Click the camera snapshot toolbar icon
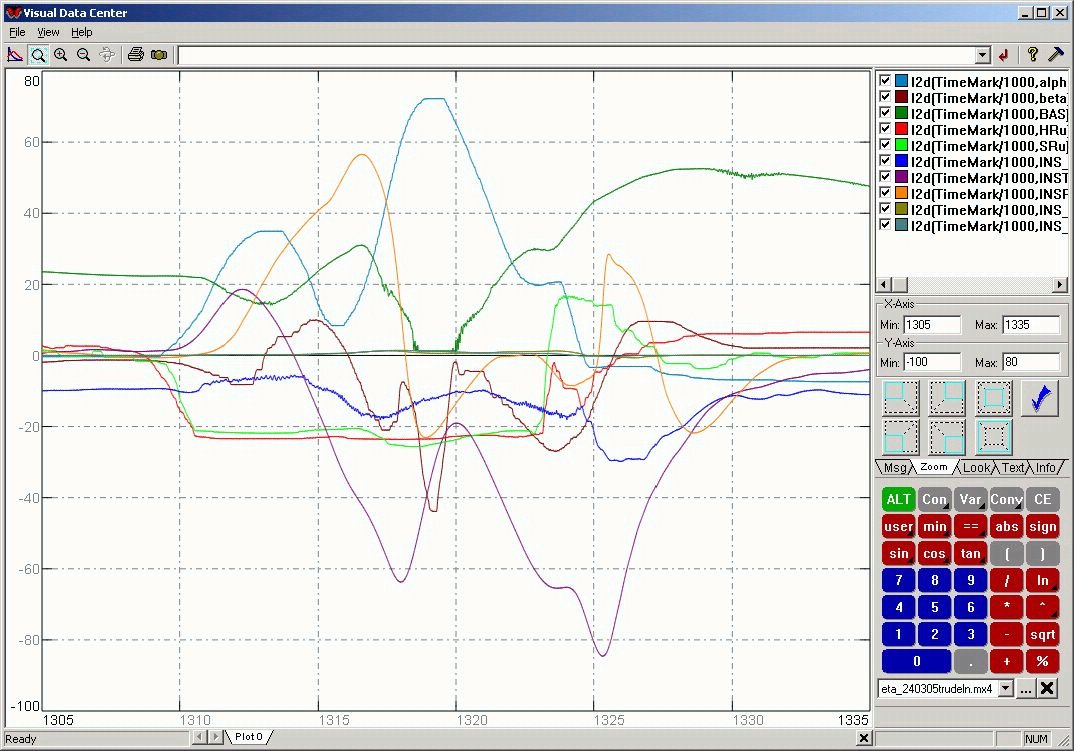Screen dimensions: 1074x751 [x=159, y=55]
